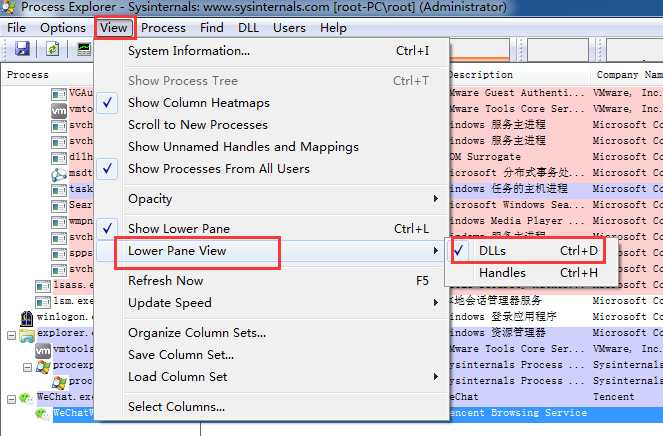Click the lsm.exe process icon

pos(43,302)
